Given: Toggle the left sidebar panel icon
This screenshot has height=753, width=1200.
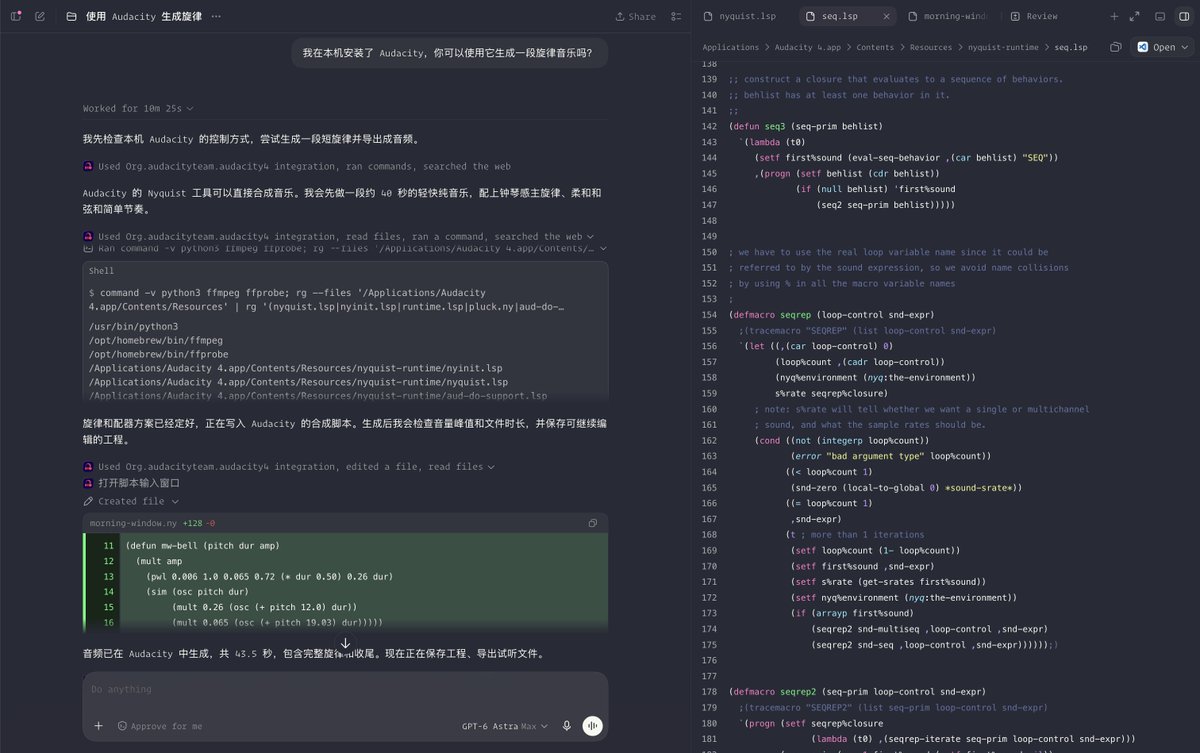Looking at the screenshot, I should tap(16, 16).
